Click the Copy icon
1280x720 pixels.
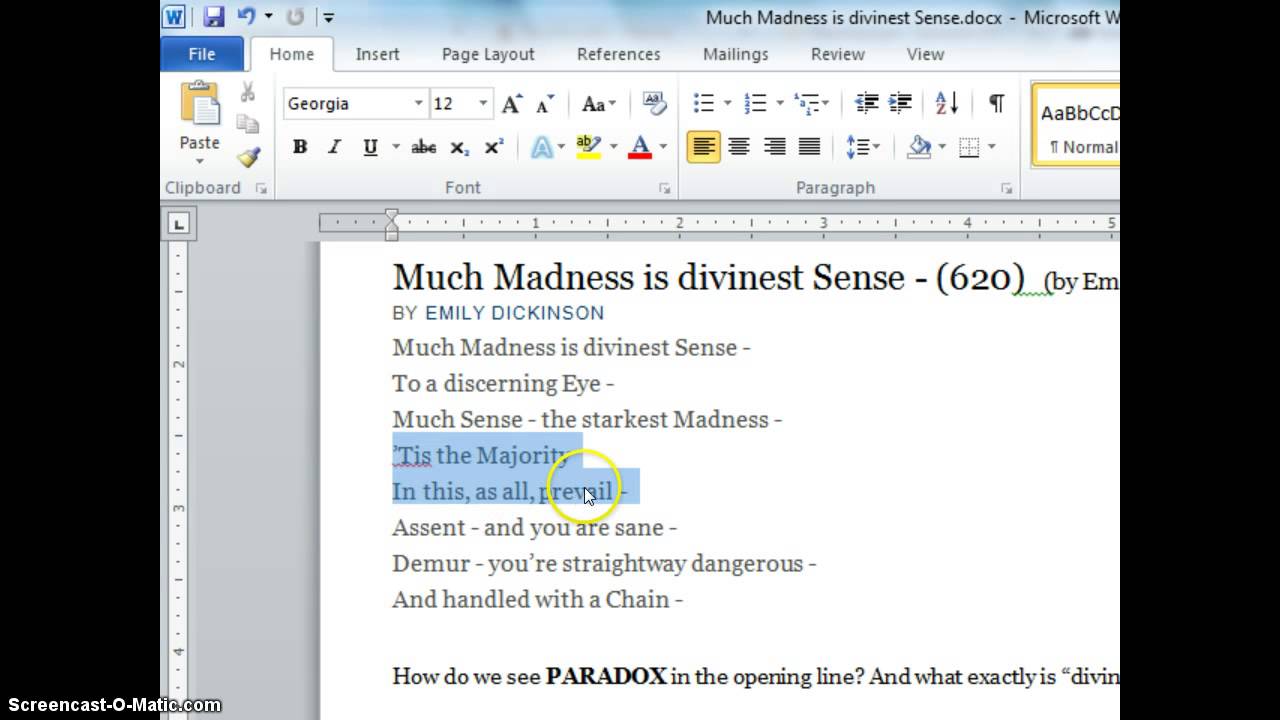point(248,124)
